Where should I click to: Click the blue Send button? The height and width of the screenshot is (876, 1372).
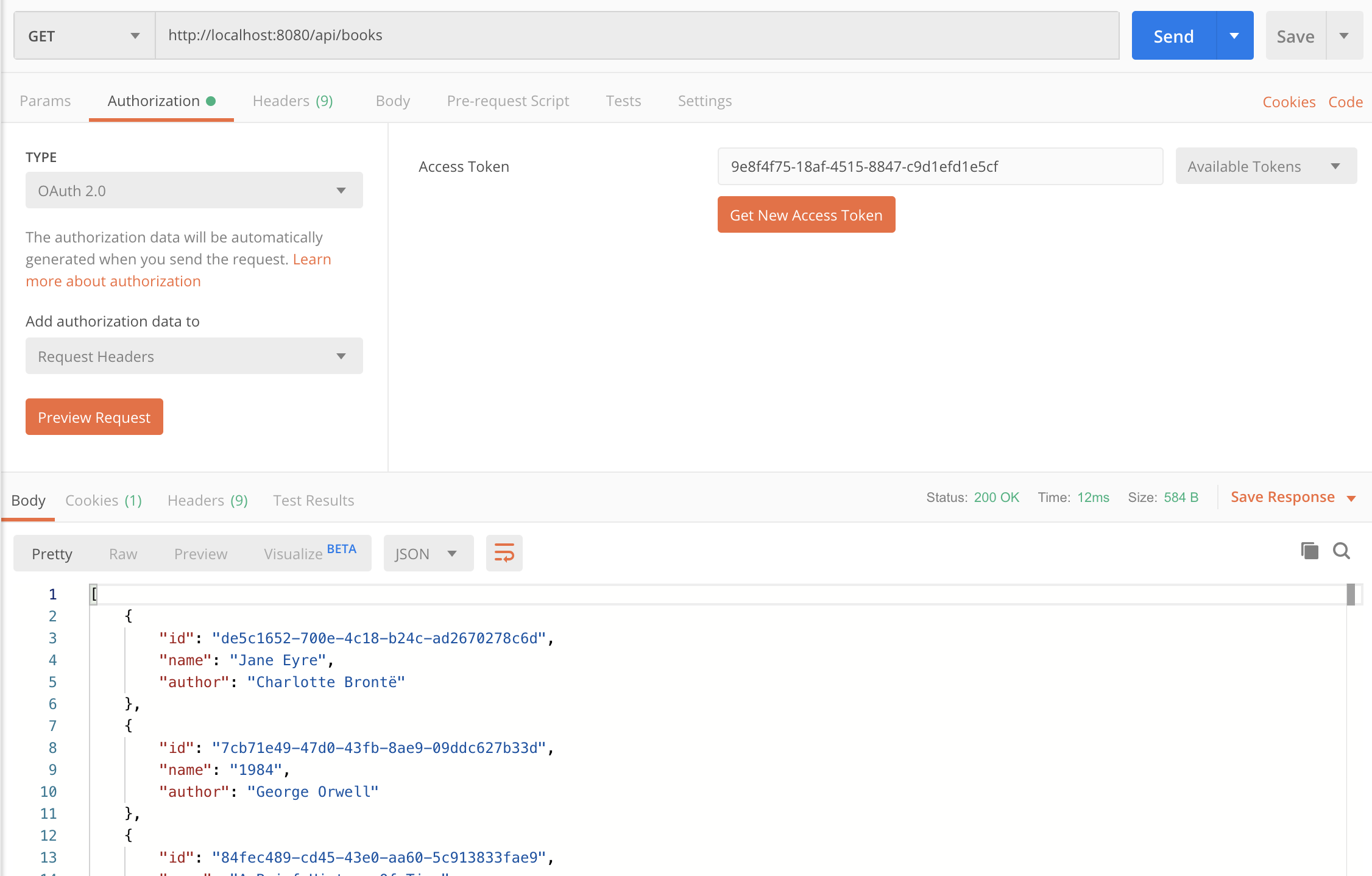click(x=1174, y=36)
